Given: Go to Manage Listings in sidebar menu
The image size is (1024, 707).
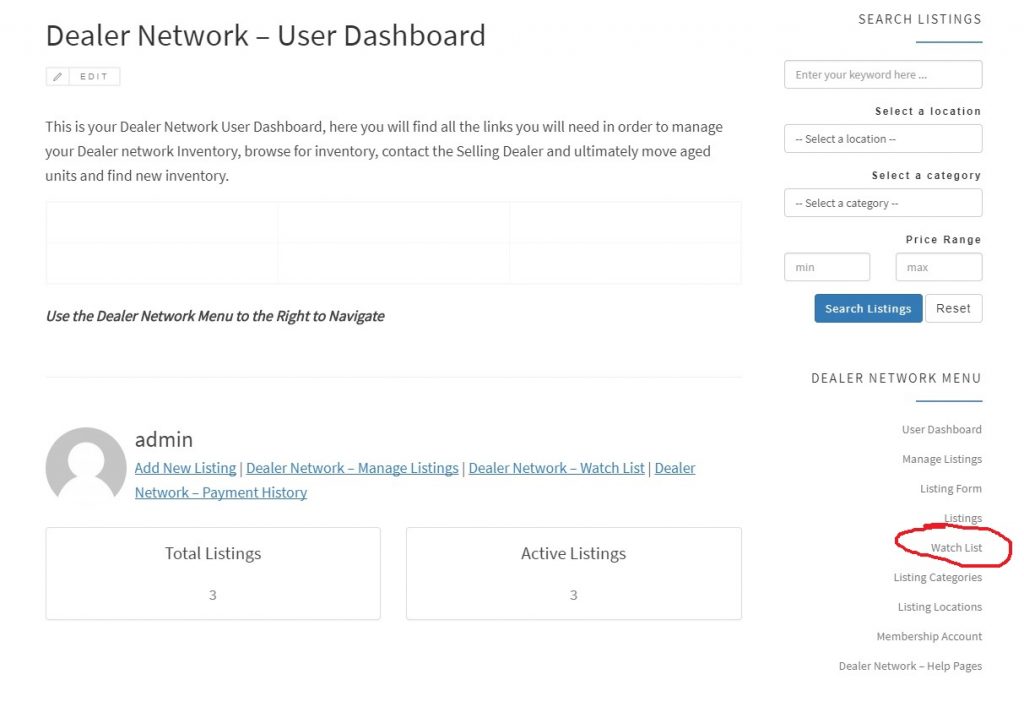Looking at the screenshot, I should 941,459.
